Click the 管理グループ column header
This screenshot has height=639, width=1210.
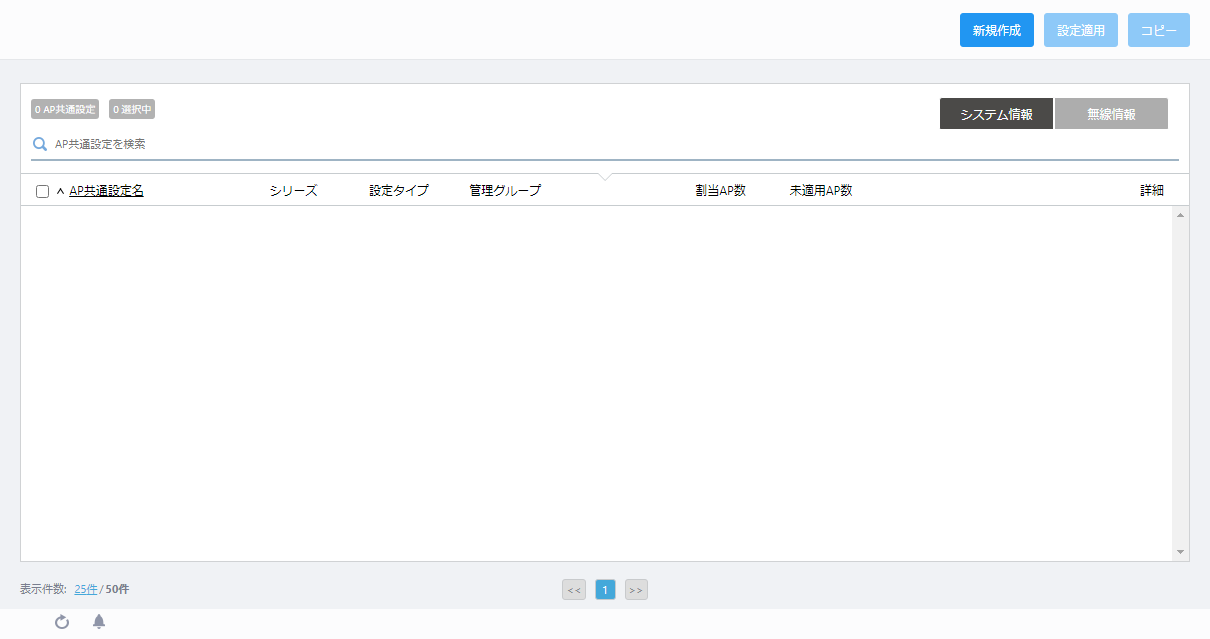[x=505, y=190]
